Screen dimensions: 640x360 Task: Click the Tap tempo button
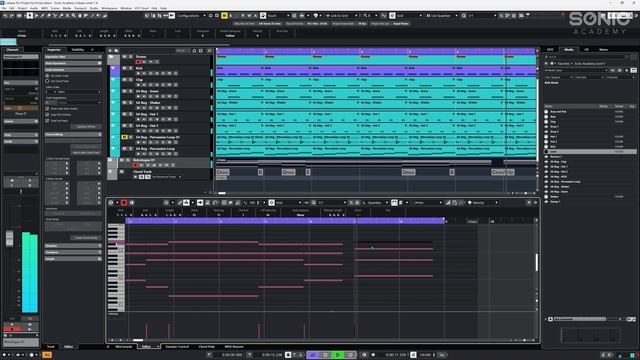(442, 355)
